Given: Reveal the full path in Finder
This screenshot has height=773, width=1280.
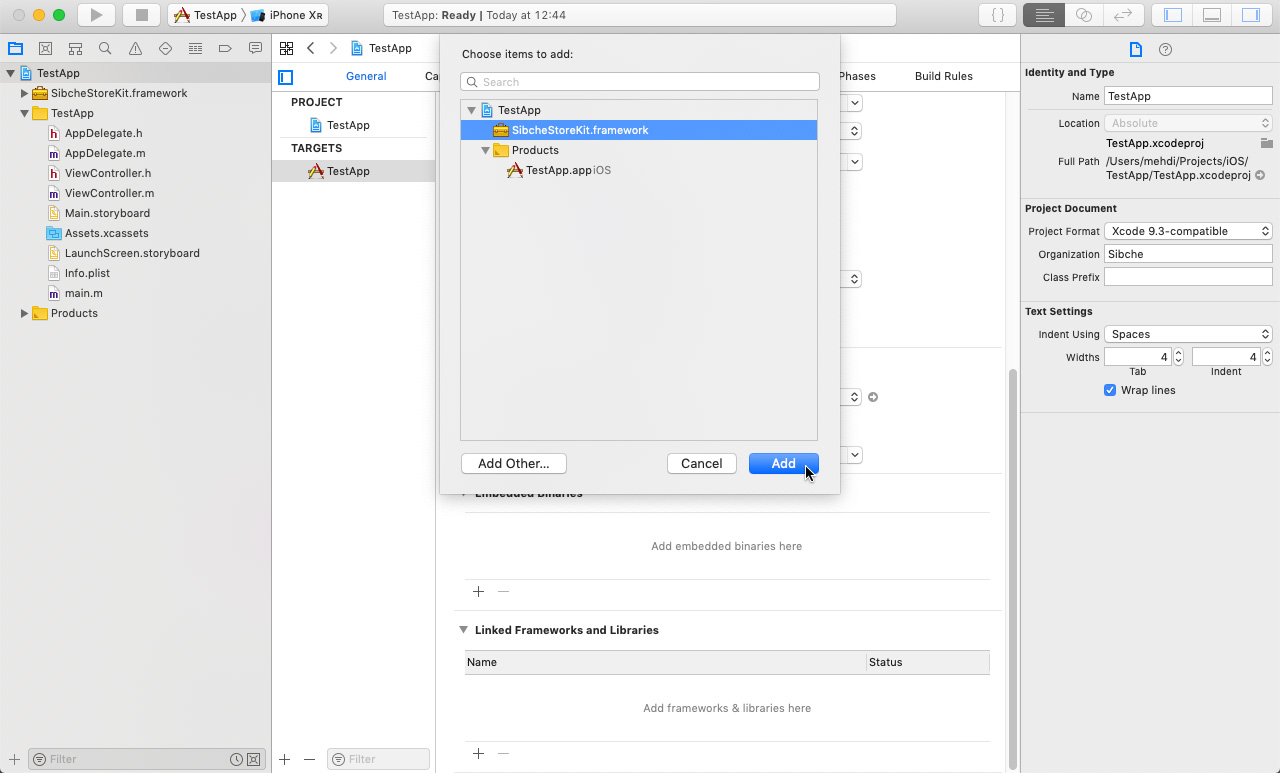Looking at the screenshot, I should pyautogui.click(x=1260, y=175).
